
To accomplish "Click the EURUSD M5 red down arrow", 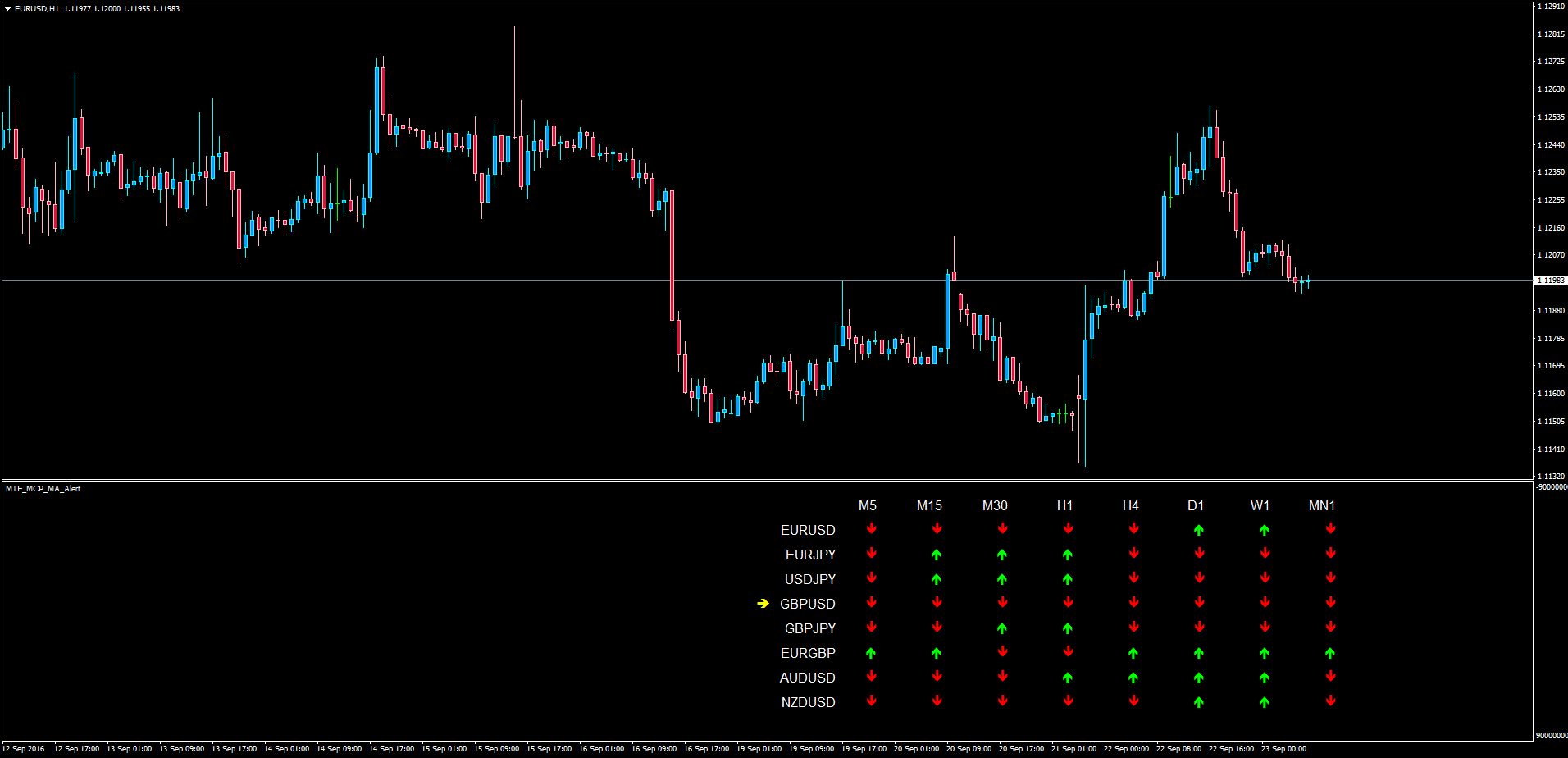I will pos(871,529).
